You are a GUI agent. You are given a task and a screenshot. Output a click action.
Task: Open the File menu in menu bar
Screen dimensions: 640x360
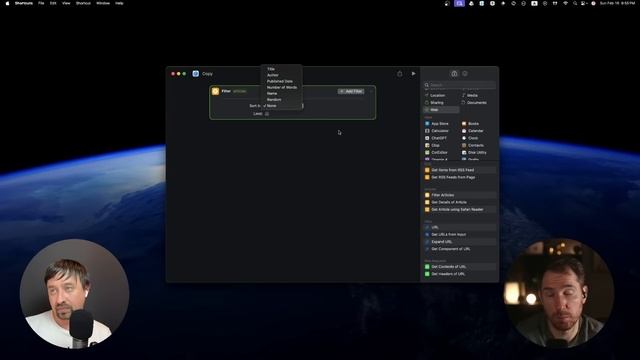click(41, 3)
